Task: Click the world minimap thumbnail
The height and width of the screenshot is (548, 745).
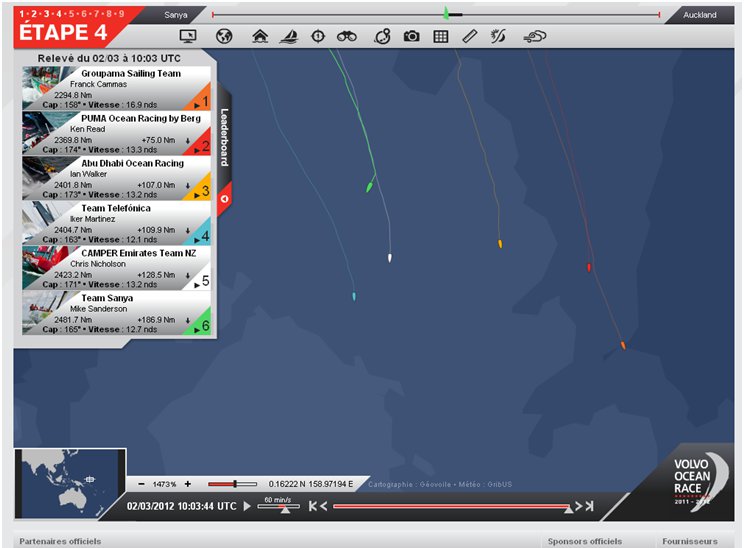Action: click(x=70, y=483)
